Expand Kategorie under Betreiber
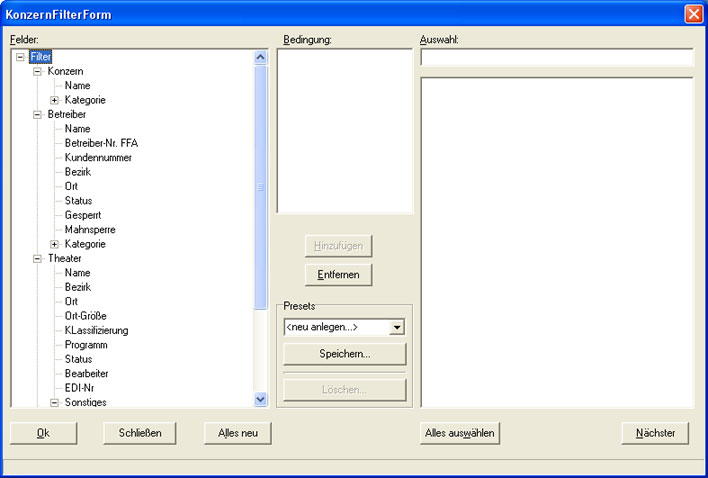The width and height of the screenshot is (708, 478). [x=55, y=244]
